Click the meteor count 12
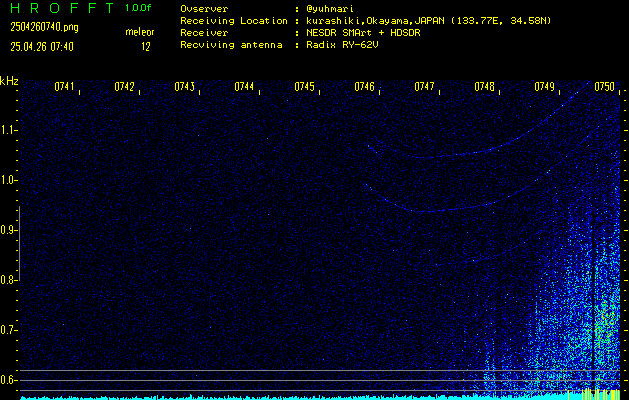 click(x=146, y=47)
